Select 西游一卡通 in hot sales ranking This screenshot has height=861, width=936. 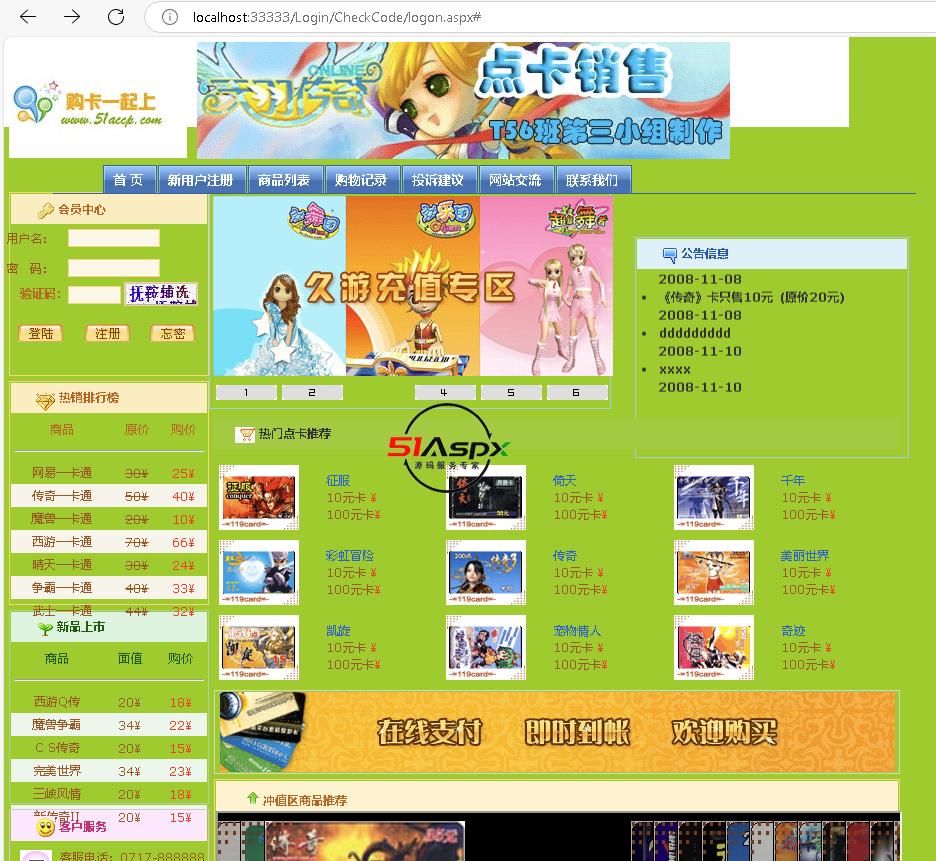tap(61, 542)
